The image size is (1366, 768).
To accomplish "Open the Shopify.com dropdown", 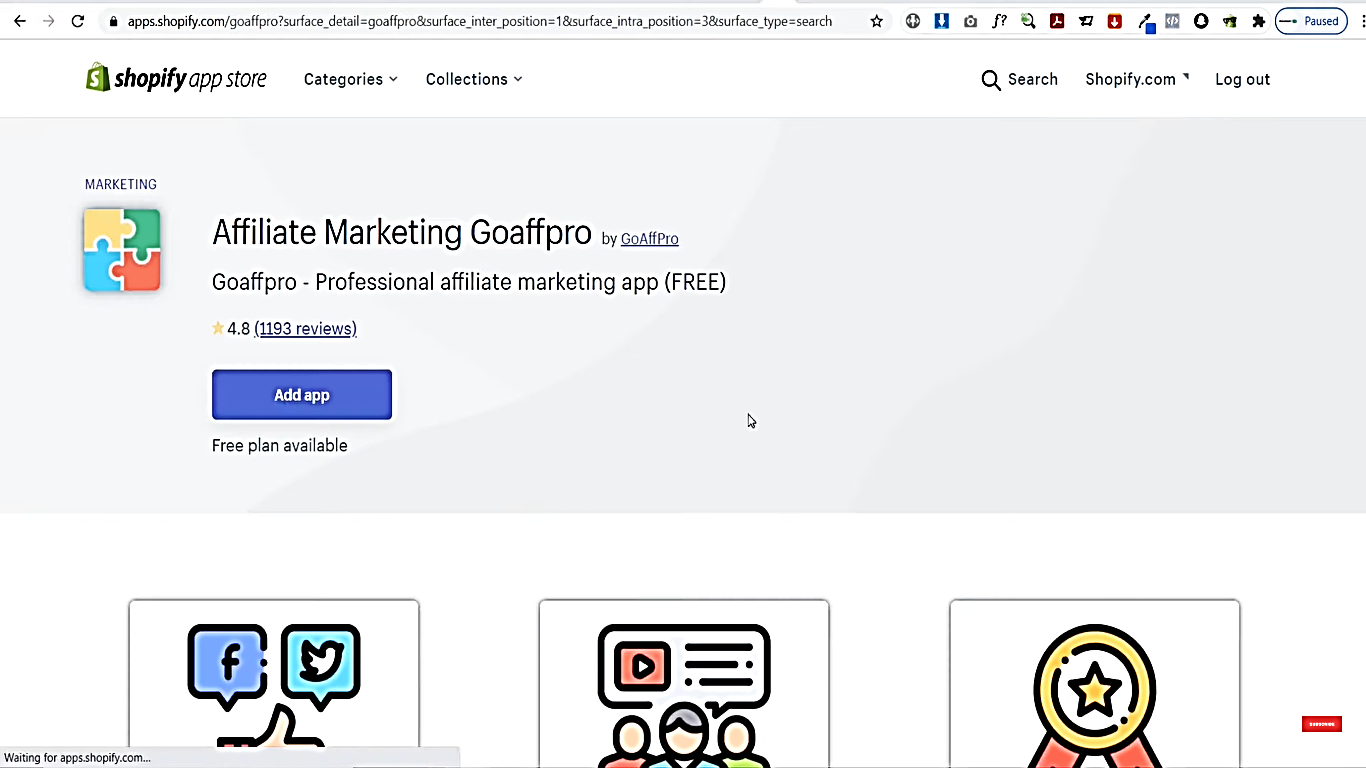I will [1137, 79].
